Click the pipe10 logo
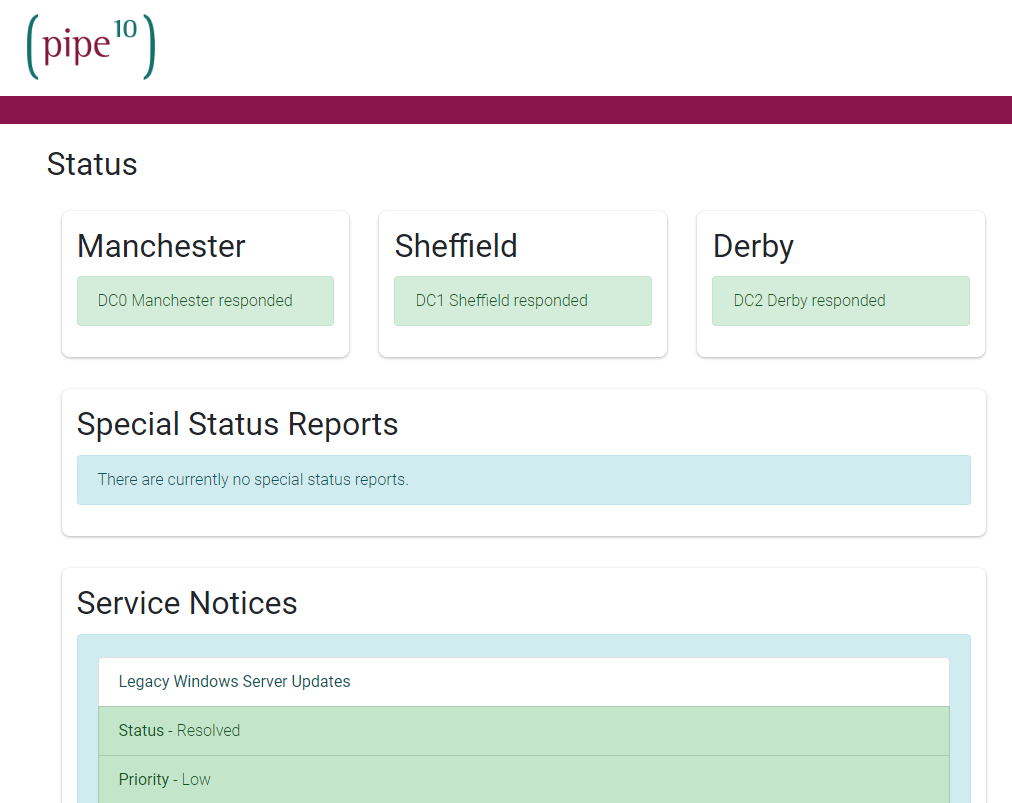1012x803 pixels. click(90, 46)
